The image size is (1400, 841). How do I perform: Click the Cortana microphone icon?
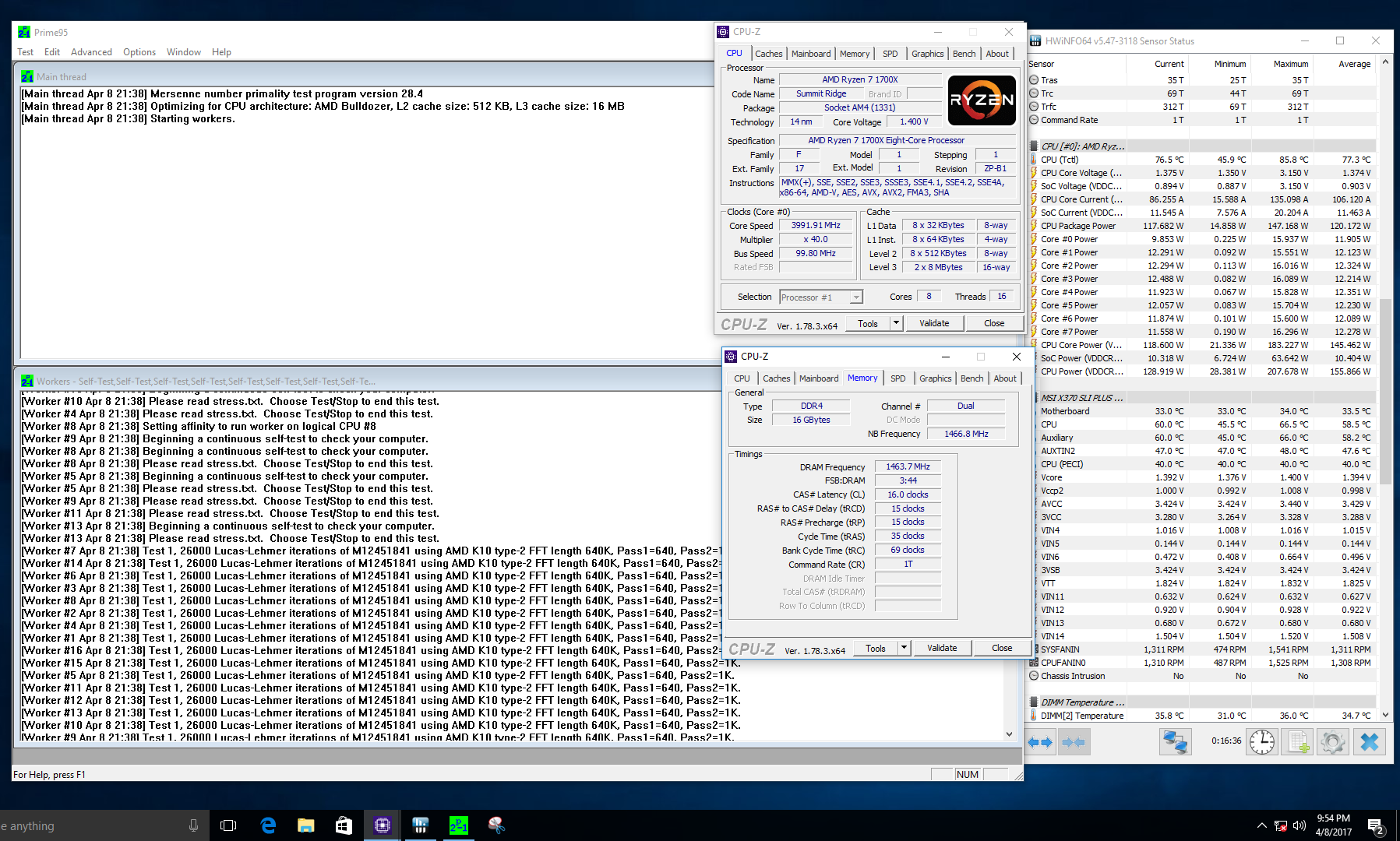[193, 825]
